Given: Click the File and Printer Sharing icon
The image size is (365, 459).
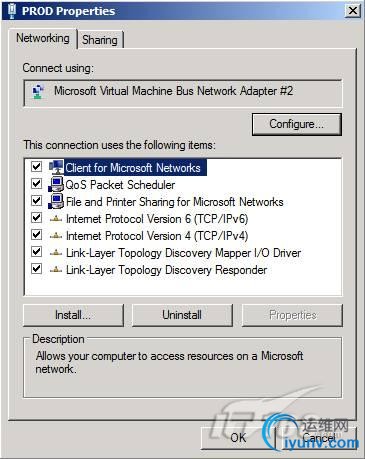Looking at the screenshot, I should (56, 201).
